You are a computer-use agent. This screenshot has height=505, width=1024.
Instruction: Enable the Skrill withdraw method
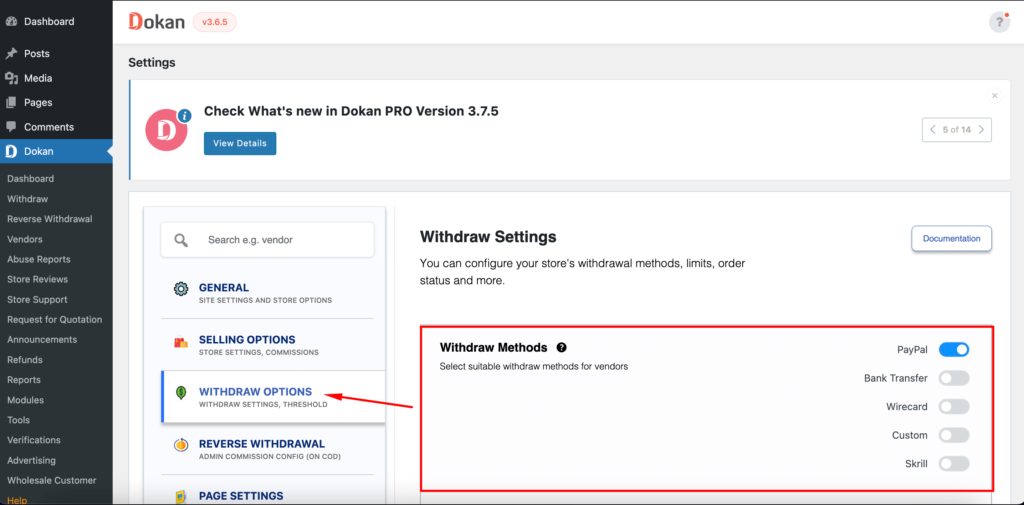954,464
